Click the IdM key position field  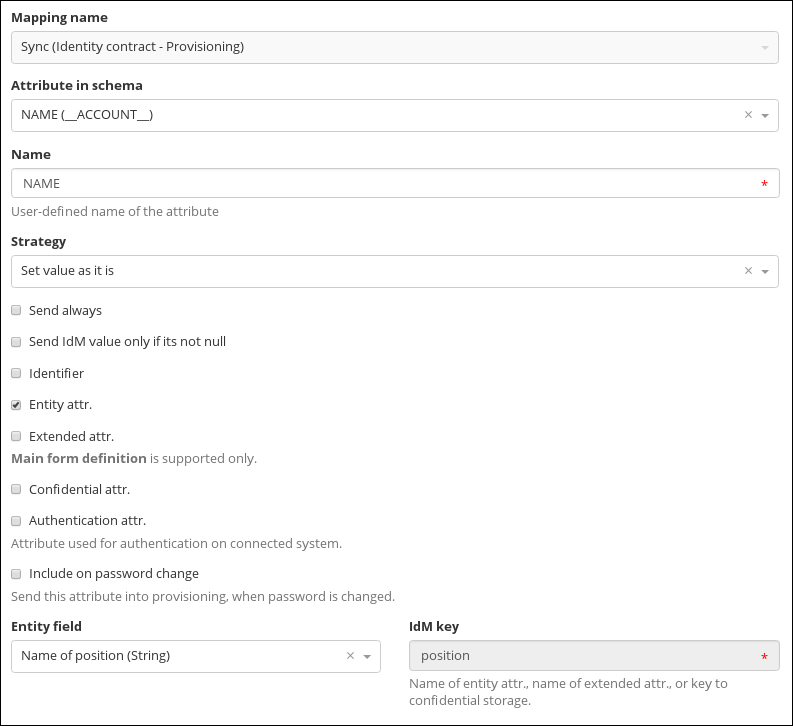pos(594,656)
